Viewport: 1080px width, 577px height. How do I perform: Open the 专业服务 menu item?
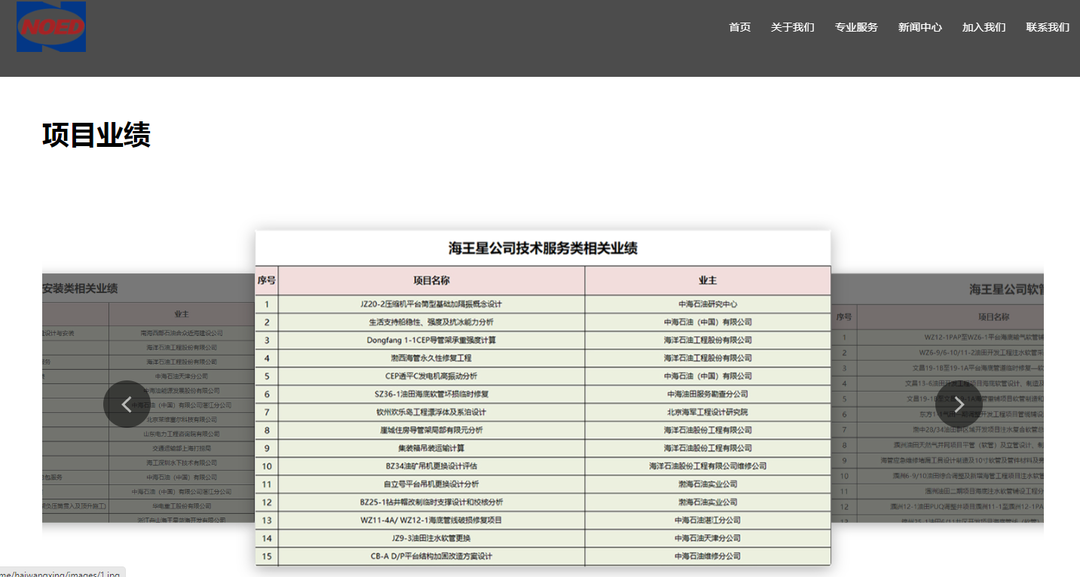[856, 27]
